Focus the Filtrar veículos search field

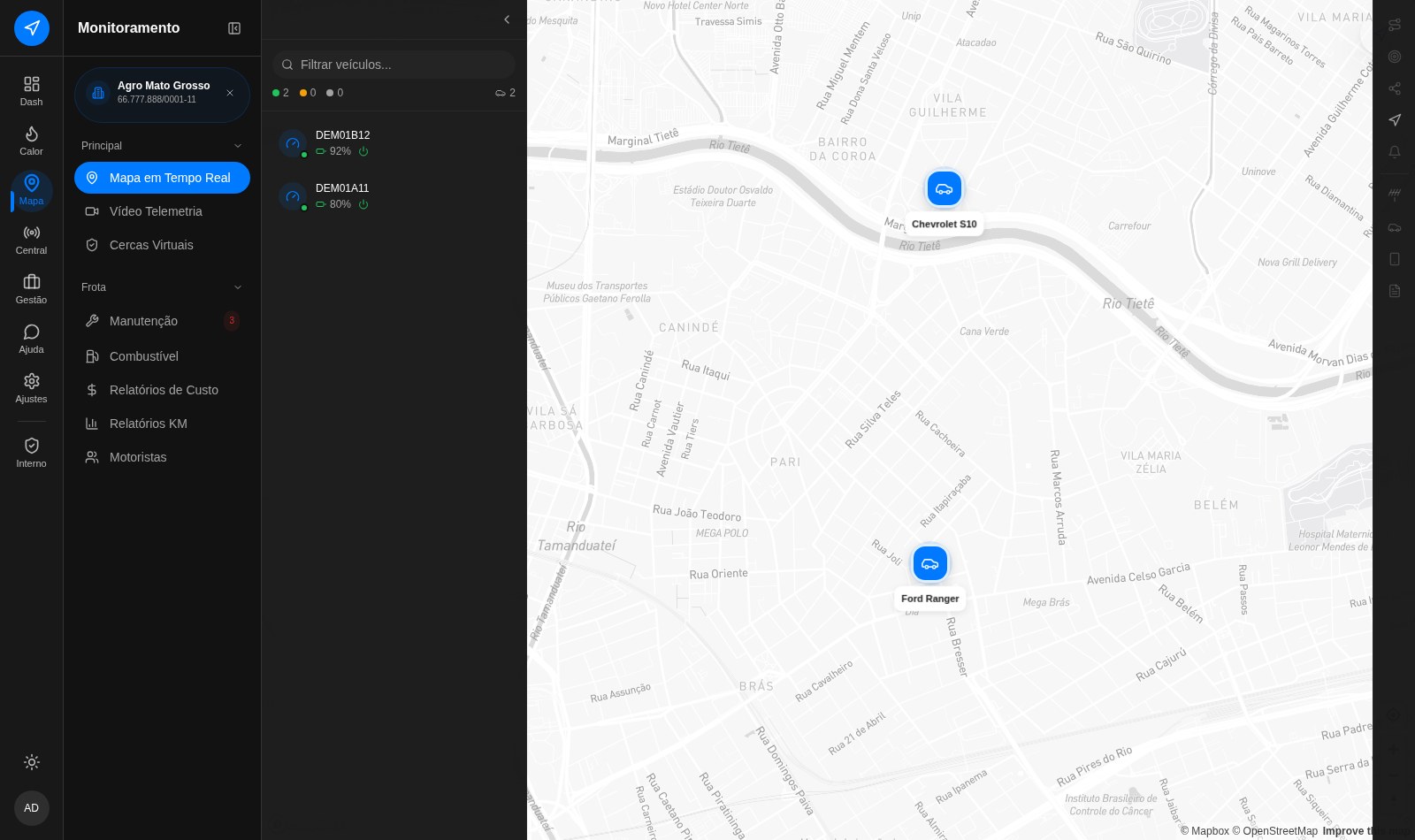click(x=394, y=65)
